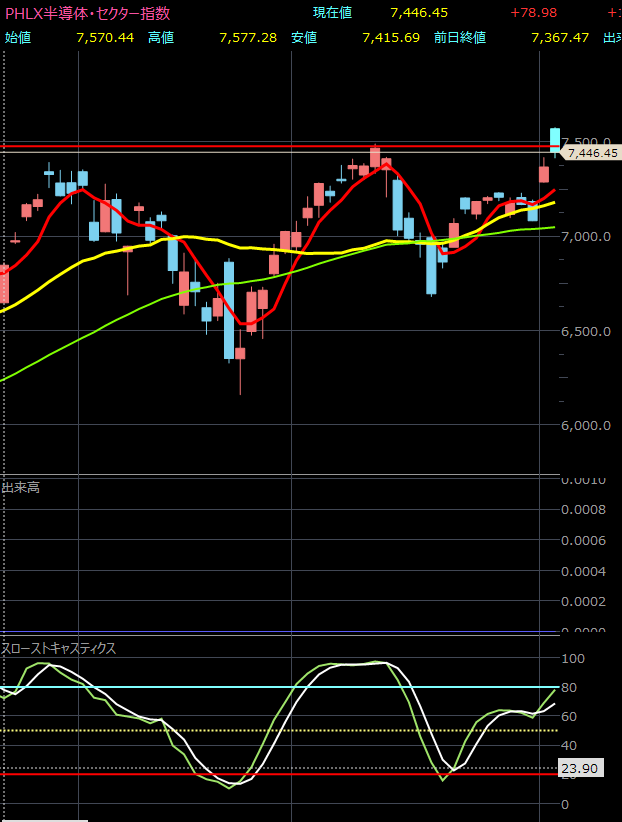Click the PHLX半導体・セクター指数 chart title
Viewport: 622px width, 822px height.
[88, 13]
